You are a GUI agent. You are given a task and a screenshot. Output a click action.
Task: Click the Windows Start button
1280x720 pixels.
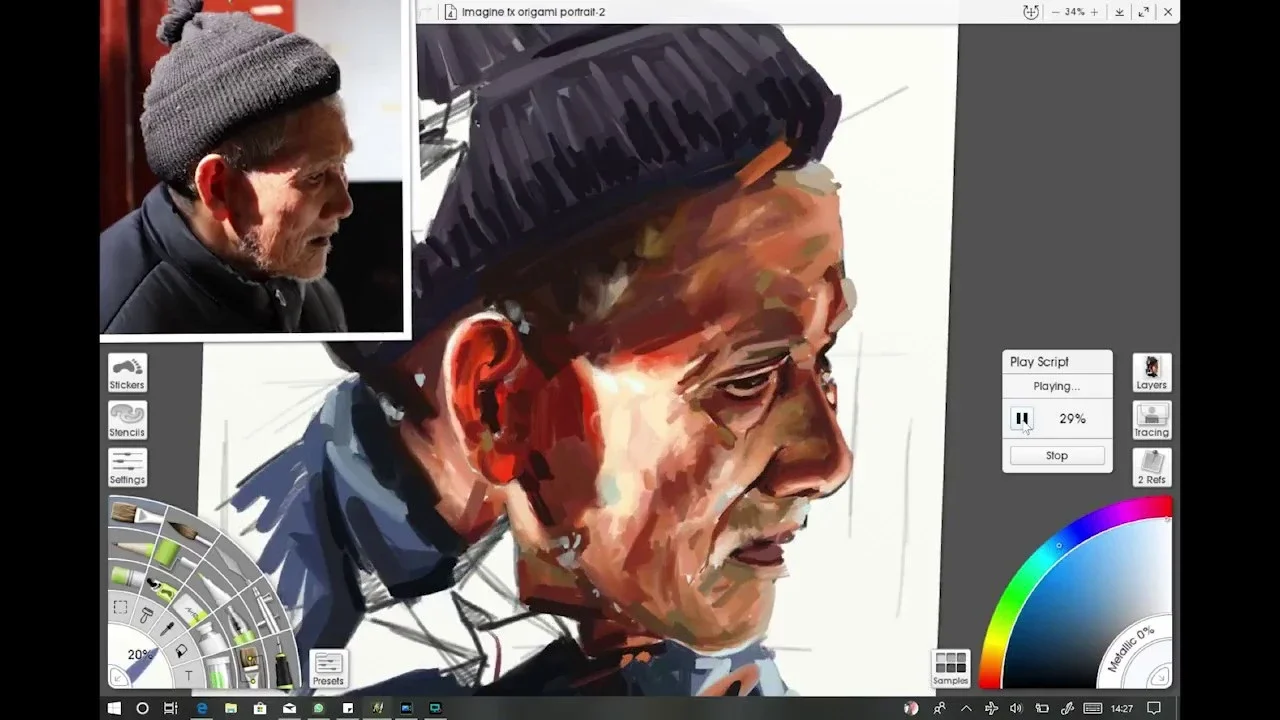[114, 708]
